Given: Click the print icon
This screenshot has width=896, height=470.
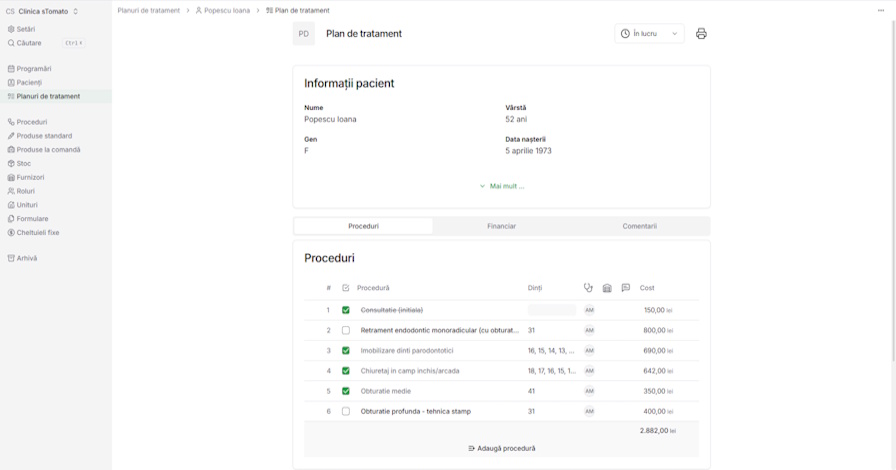Looking at the screenshot, I should pyautogui.click(x=701, y=34).
